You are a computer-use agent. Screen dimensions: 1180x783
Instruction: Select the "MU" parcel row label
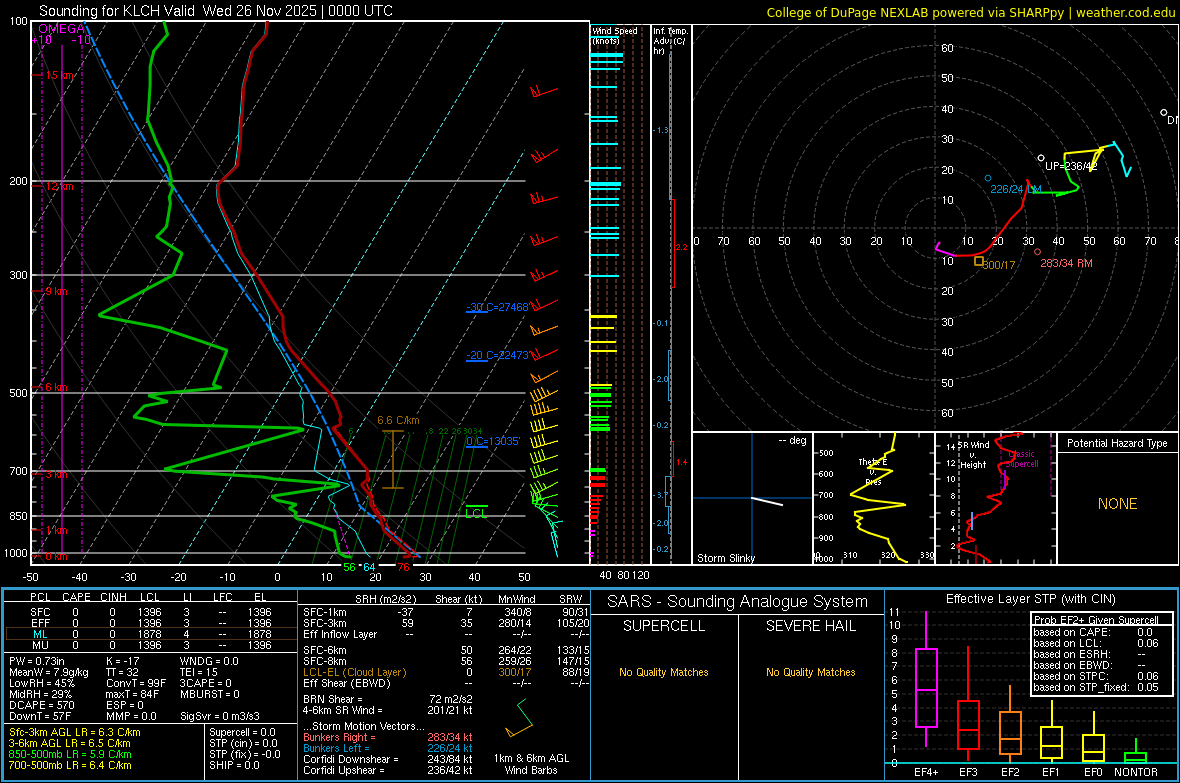(40, 645)
